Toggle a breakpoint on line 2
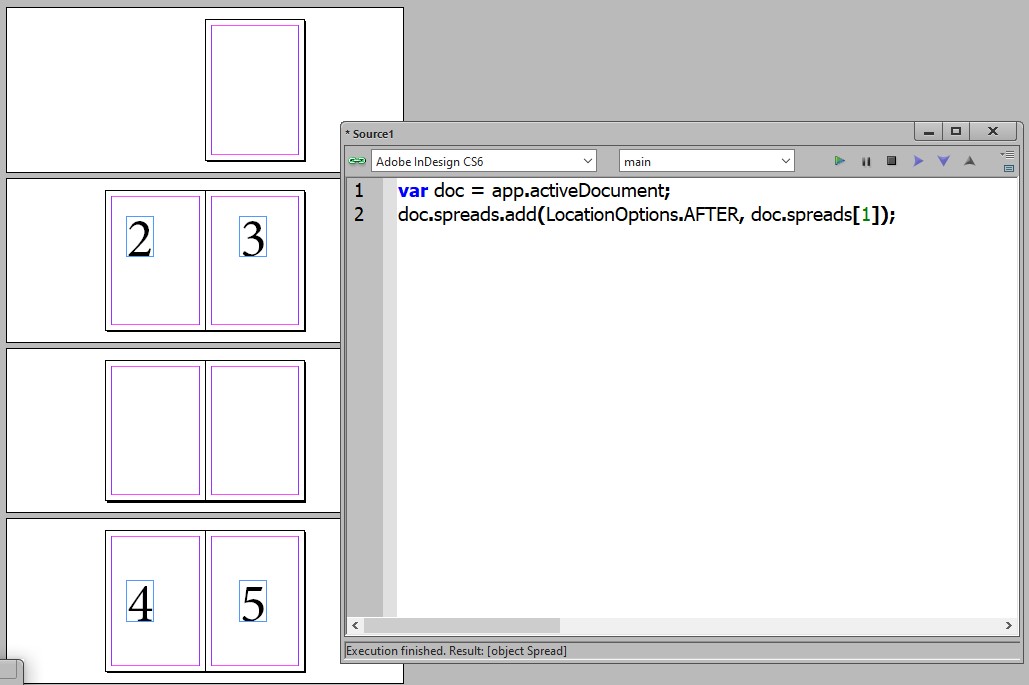Viewport: 1029px width, 685px height. click(358, 214)
